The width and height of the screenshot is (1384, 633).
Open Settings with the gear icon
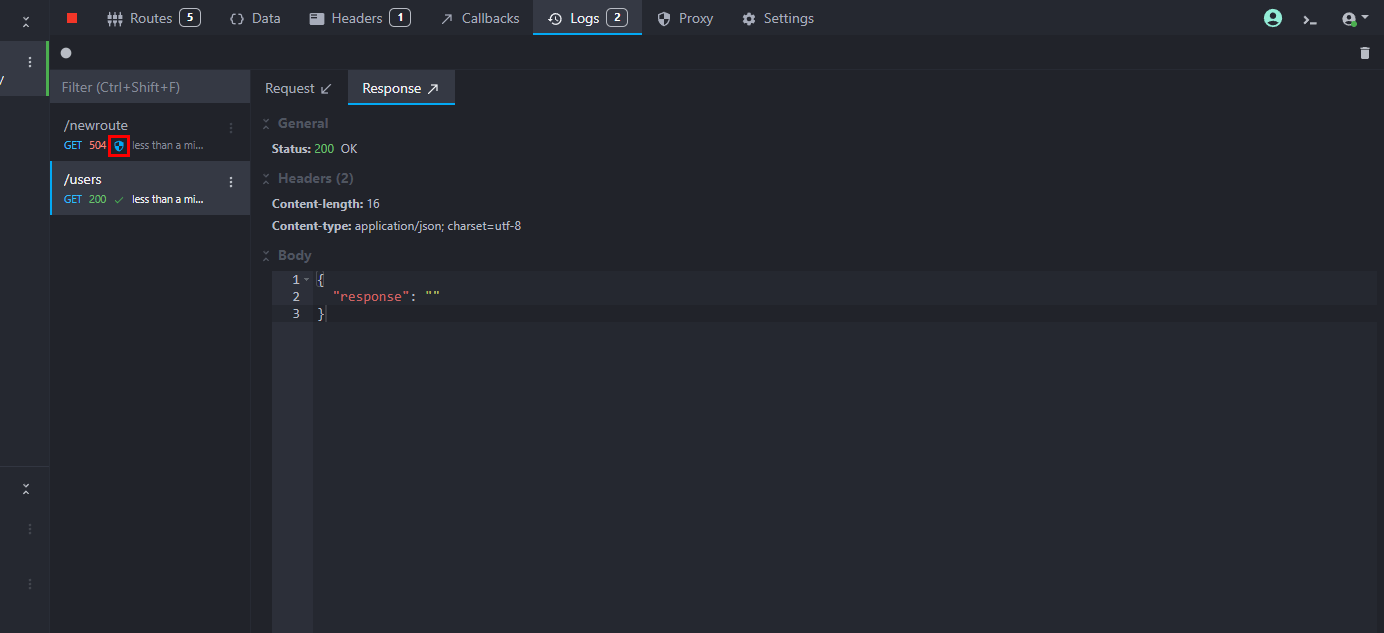click(x=749, y=19)
